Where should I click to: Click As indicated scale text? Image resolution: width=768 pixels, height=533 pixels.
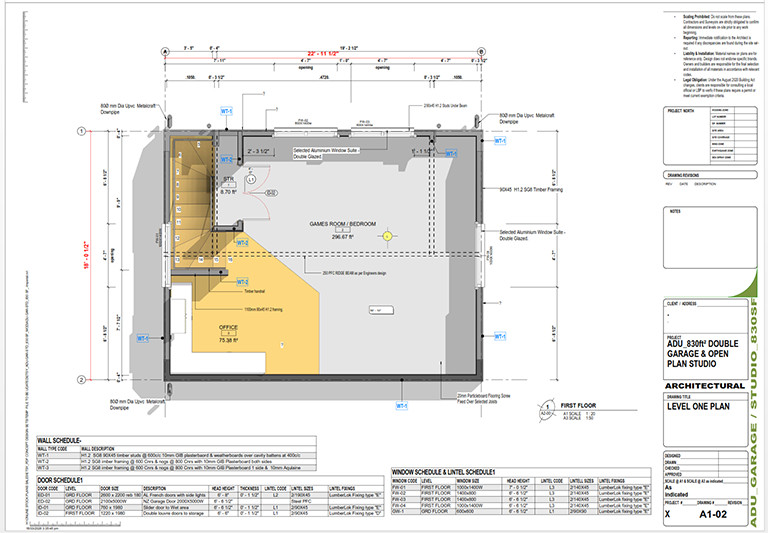[x=676, y=491]
